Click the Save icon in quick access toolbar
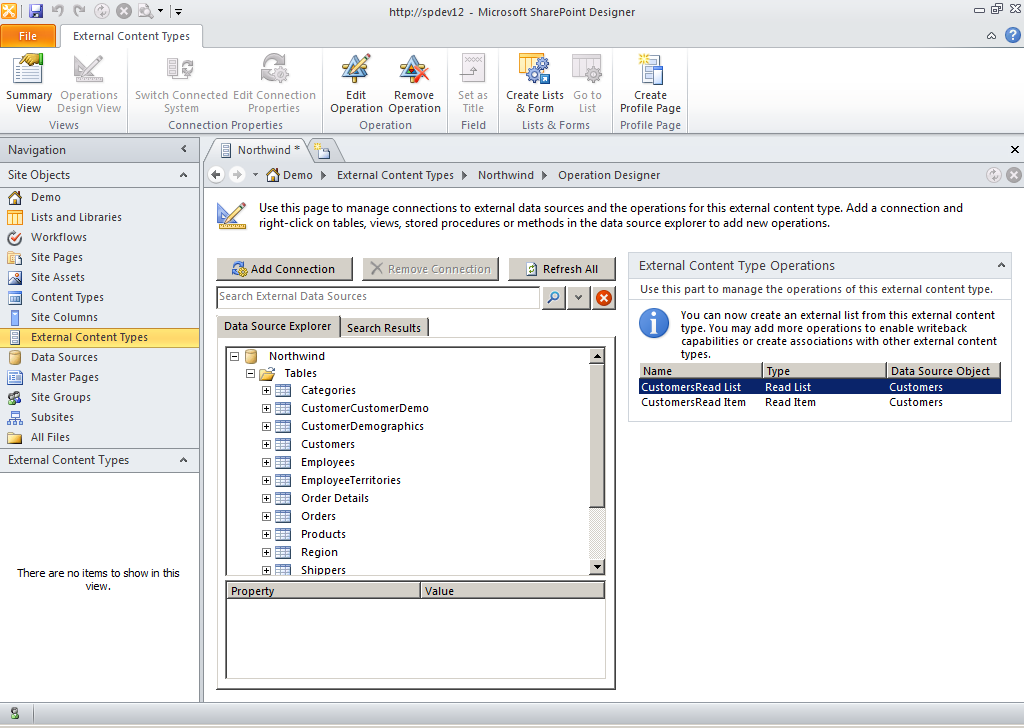This screenshot has height=728, width=1024. tap(35, 11)
